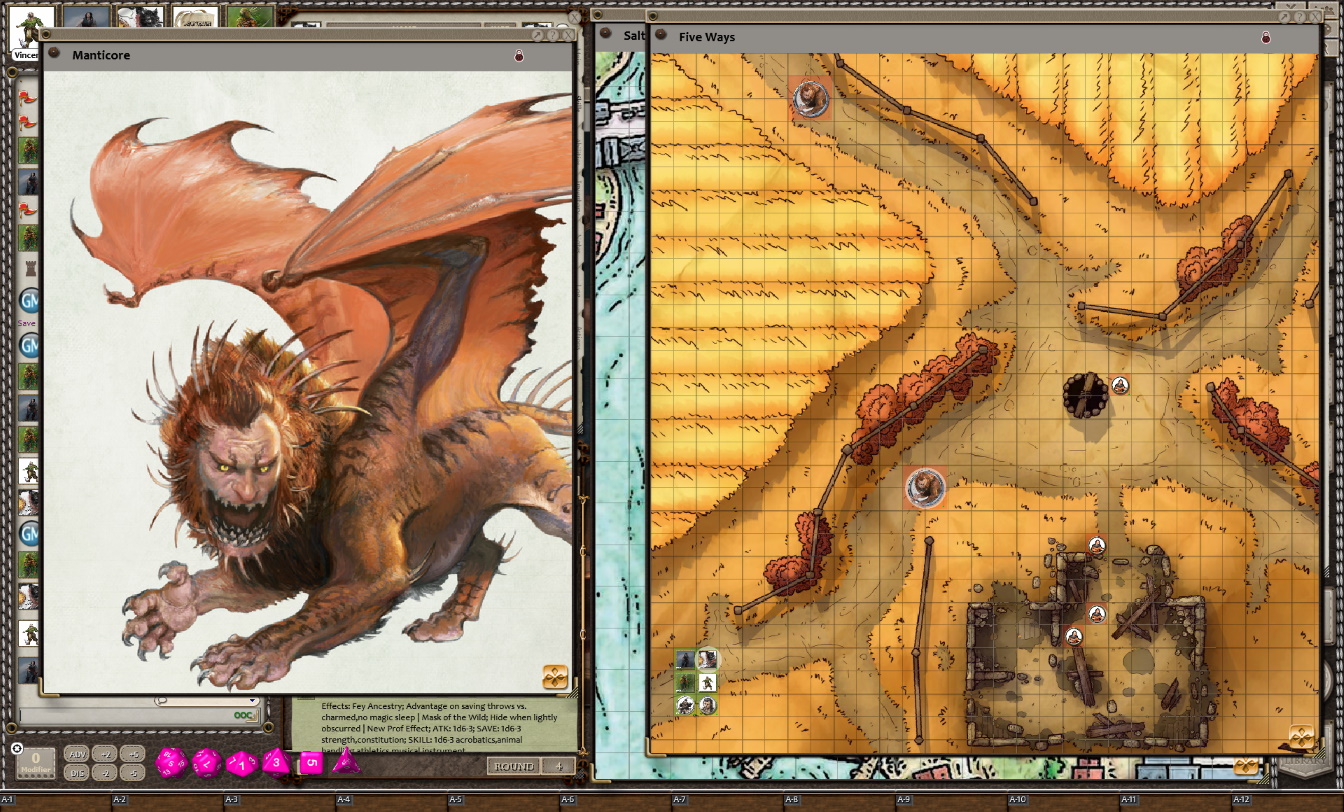Click the image toolbar icon on Manticore window
Image resolution: width=1344 pixels, height=812 pixels.
click(x=555, y=677)
